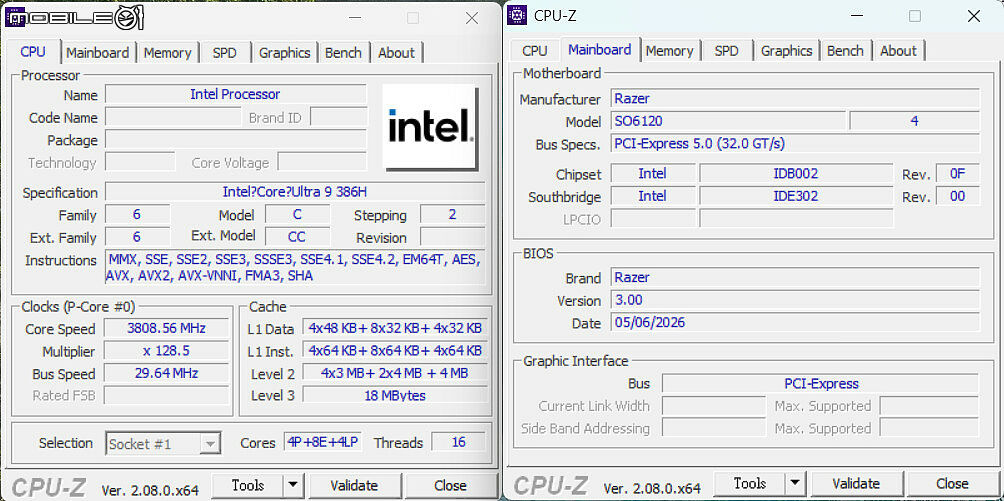Viewport: 1004px width, 501px height.
Task: Click BIOS Brand field Razer
Action: pos(795,277)
